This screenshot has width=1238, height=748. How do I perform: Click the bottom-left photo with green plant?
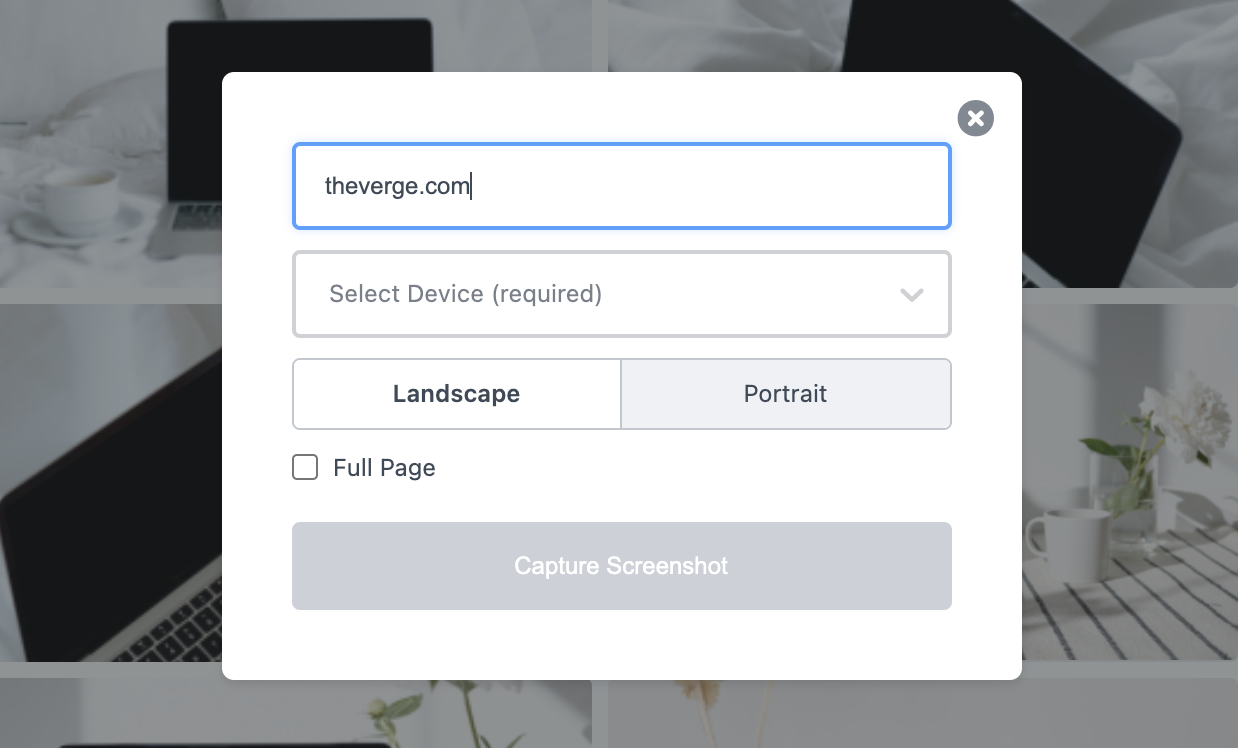(x=110, y=715)
